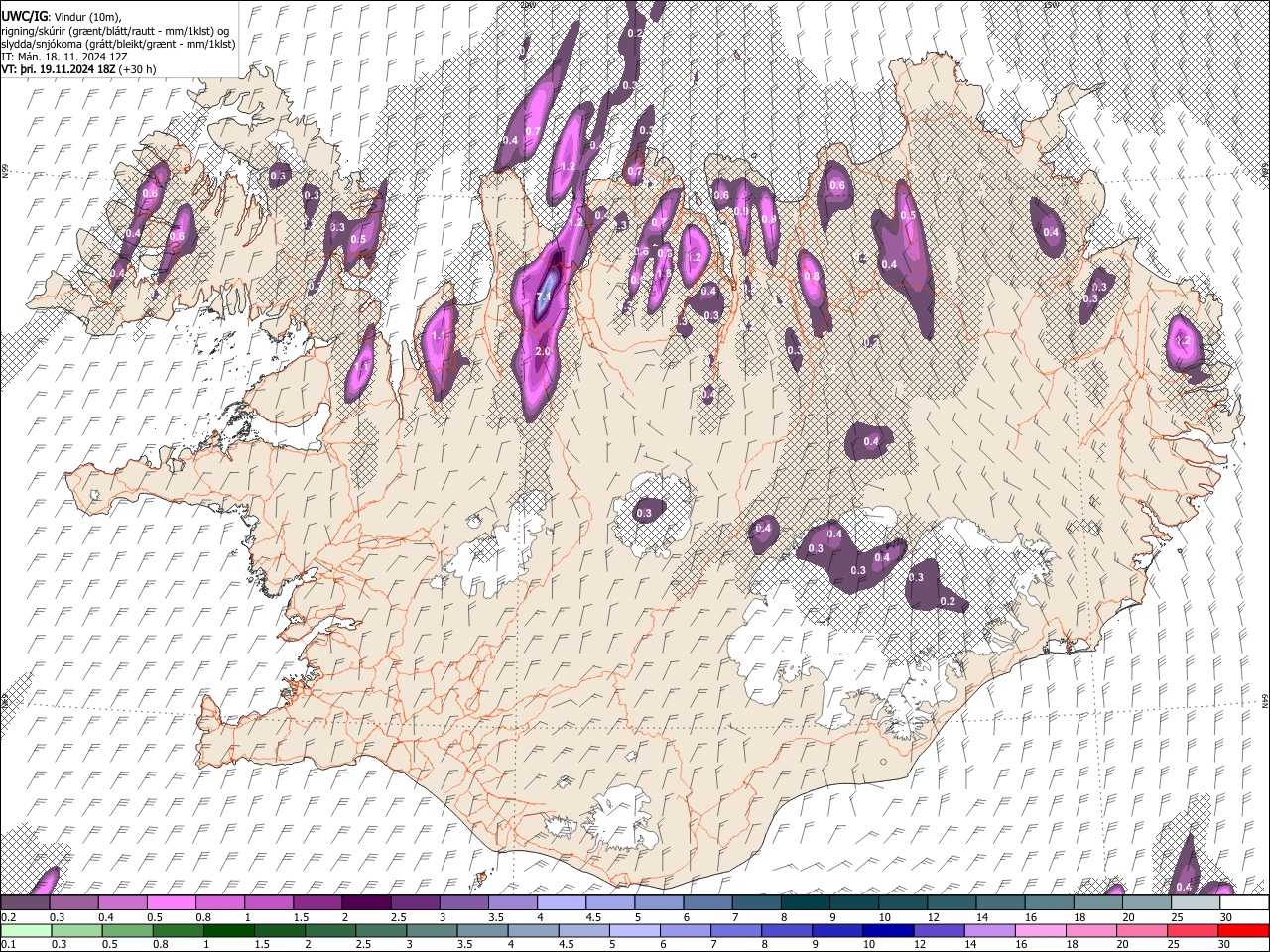The image size is (1270, 952).
Task: Pick lower legend swatch starting at 16
Action: point(1040,930)
